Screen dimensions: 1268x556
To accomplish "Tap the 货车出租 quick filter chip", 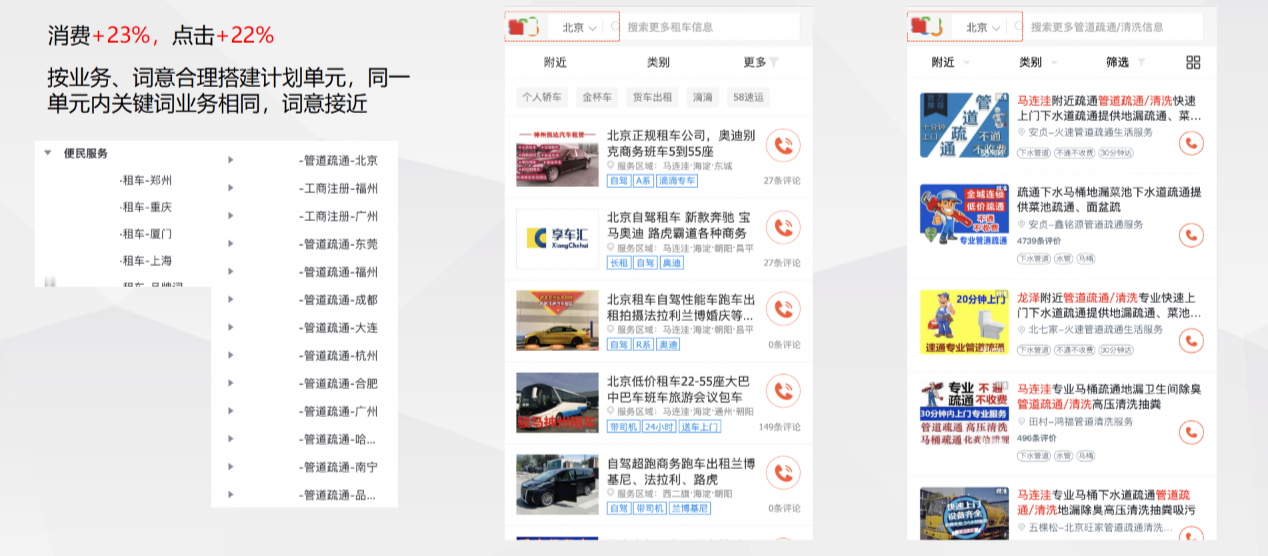I will [652, 97].
